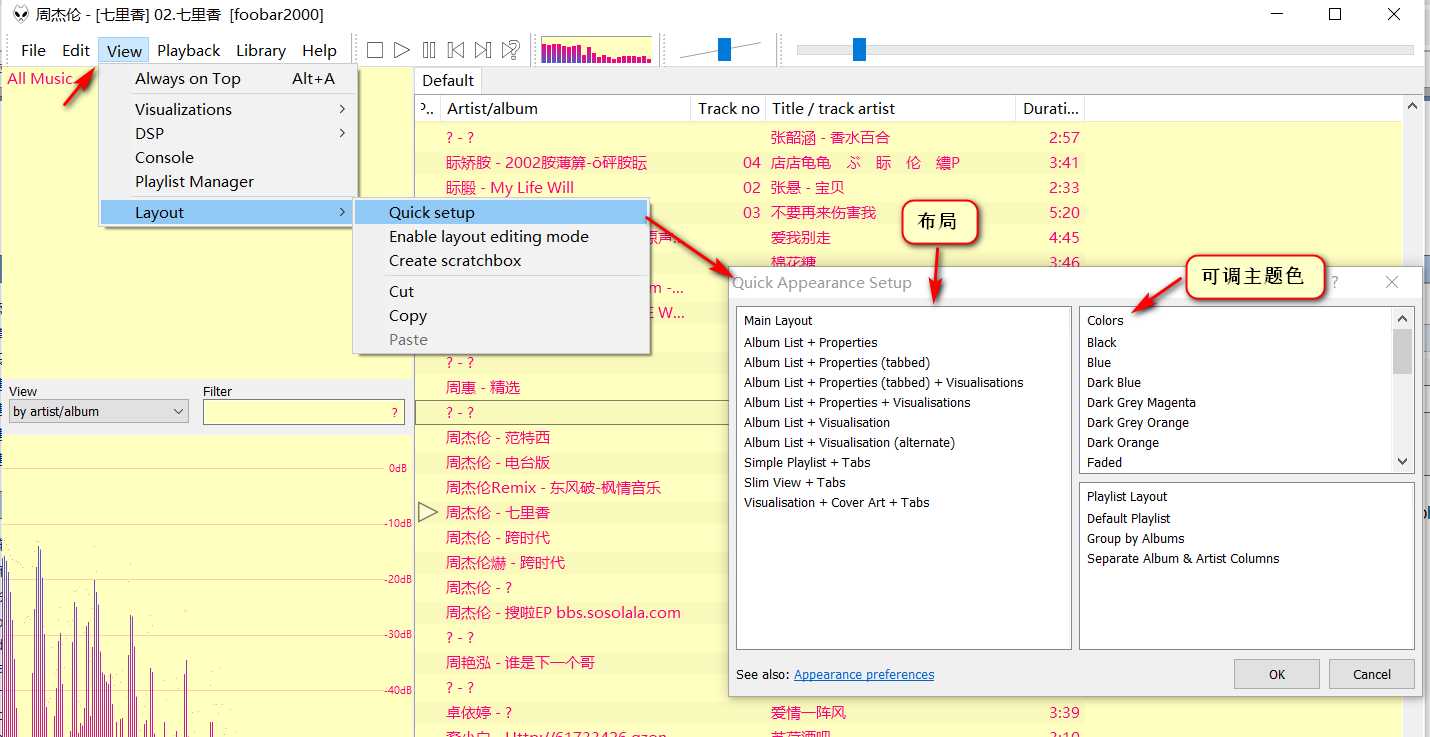Pause the current track
The width and height of the screenshot is (1430, 737).
(429, 50)
